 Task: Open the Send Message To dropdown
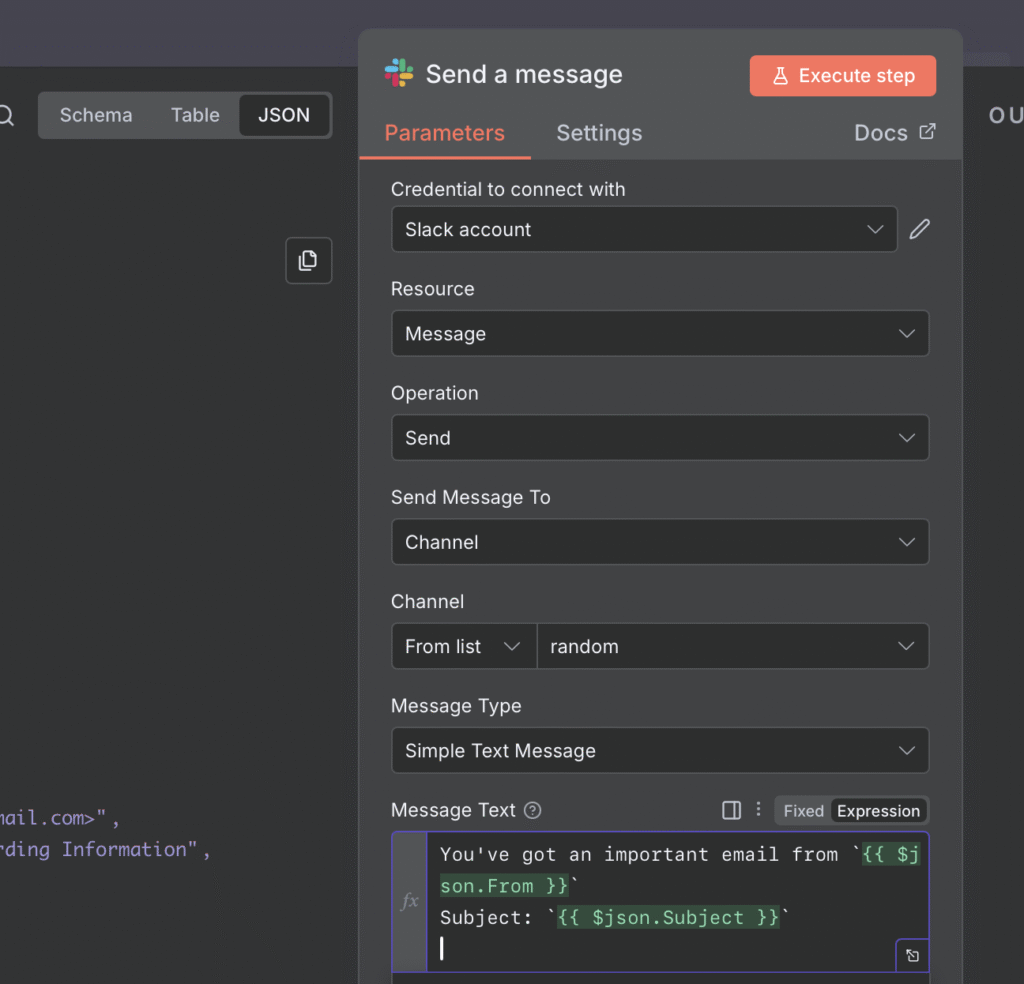point(660,542)
